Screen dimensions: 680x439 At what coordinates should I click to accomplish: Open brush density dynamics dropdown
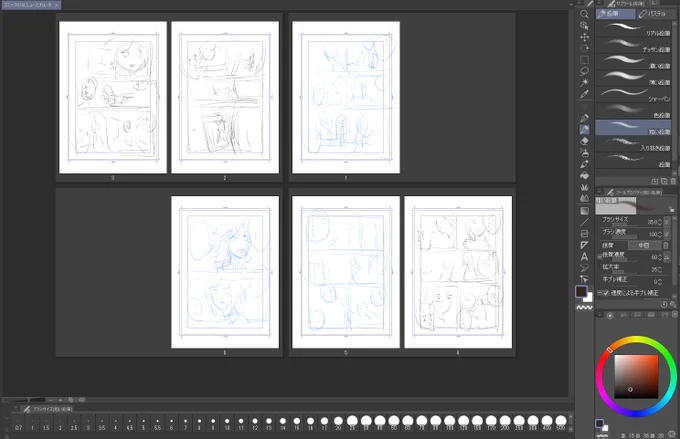coord(667,234)
